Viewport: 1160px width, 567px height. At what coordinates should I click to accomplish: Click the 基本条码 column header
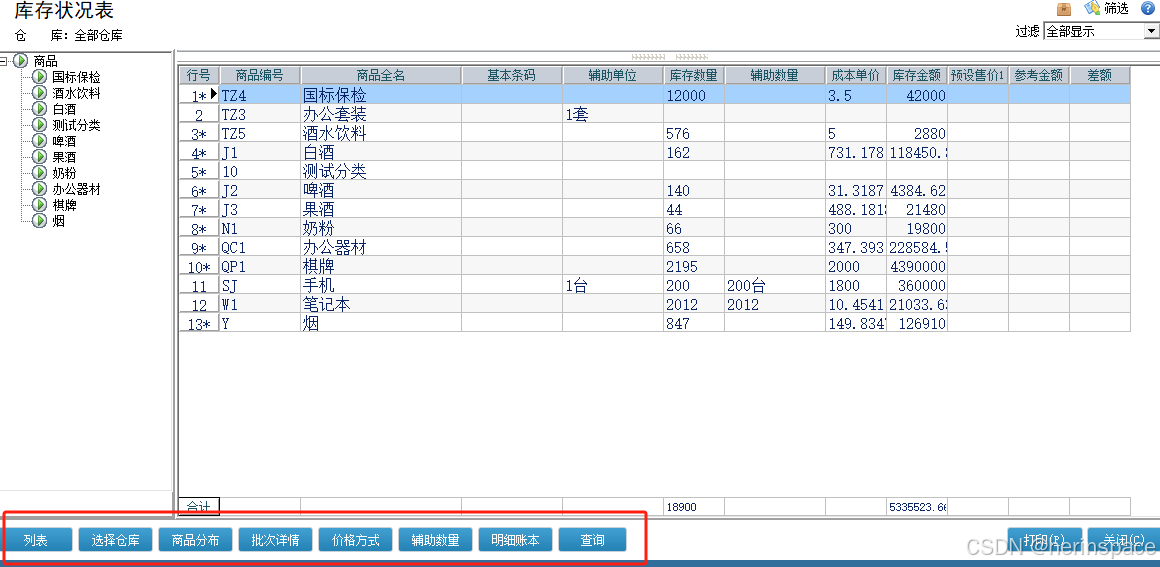[512, 75]
